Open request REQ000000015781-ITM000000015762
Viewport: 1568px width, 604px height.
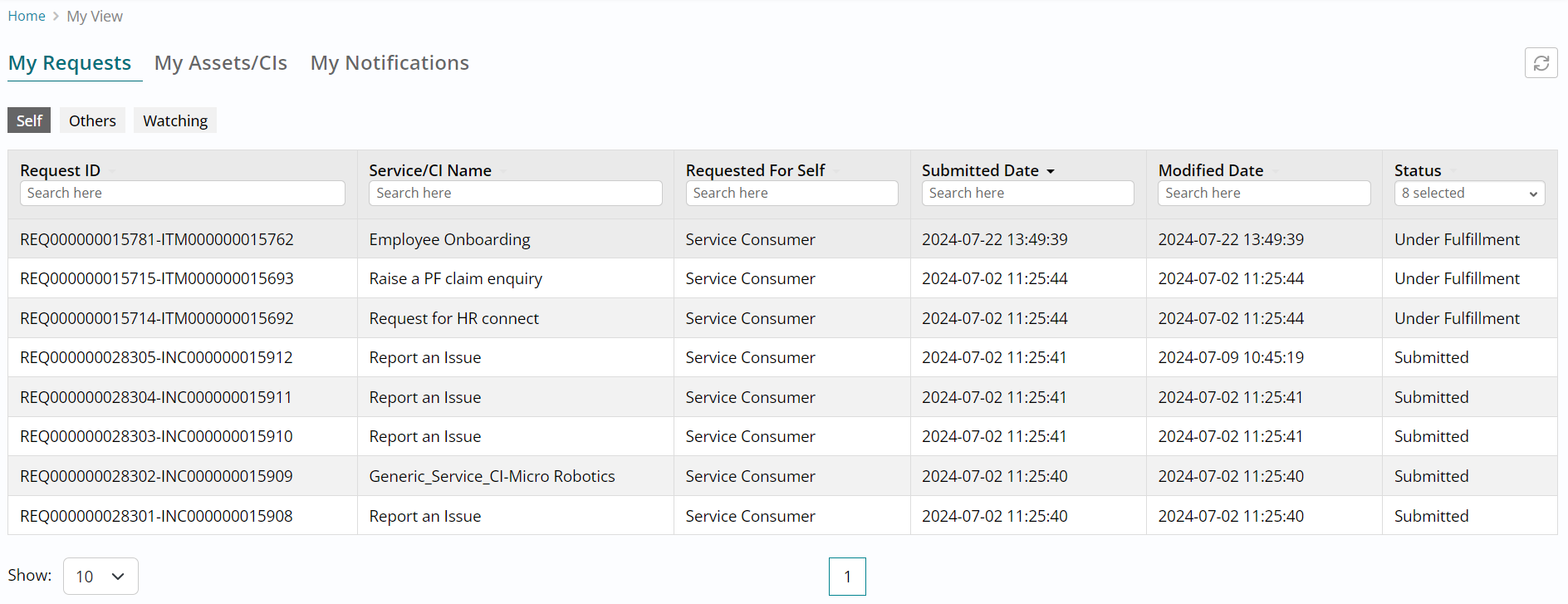[157, 239]
